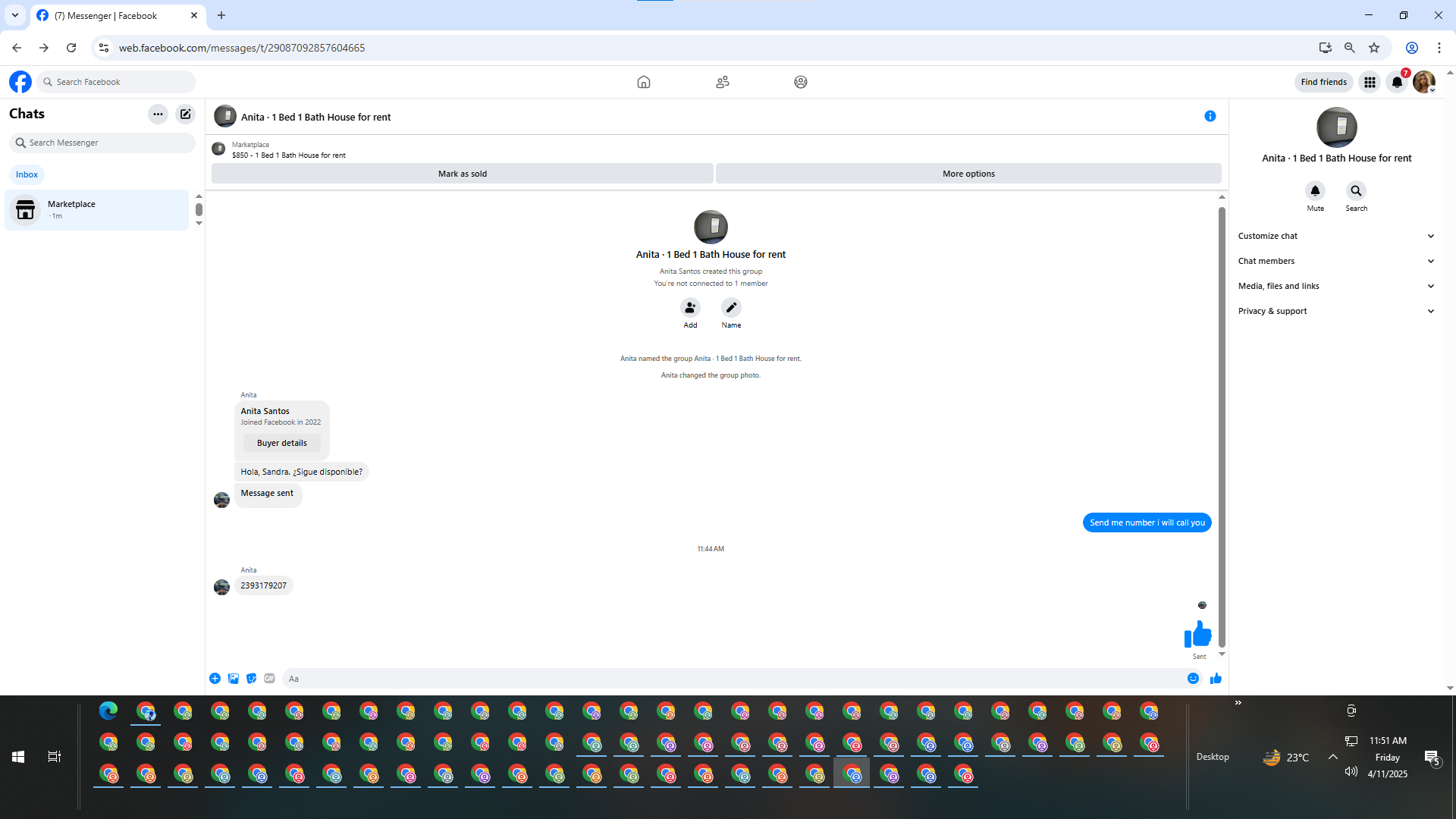Click the "Send me number i will call you" message
The image size is (1456, 819).
point(1147,522)
